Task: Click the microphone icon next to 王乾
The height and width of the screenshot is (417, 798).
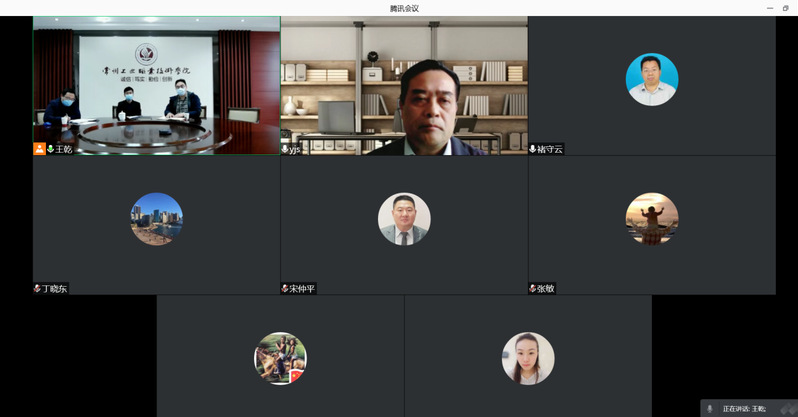Action: point(50,149)
